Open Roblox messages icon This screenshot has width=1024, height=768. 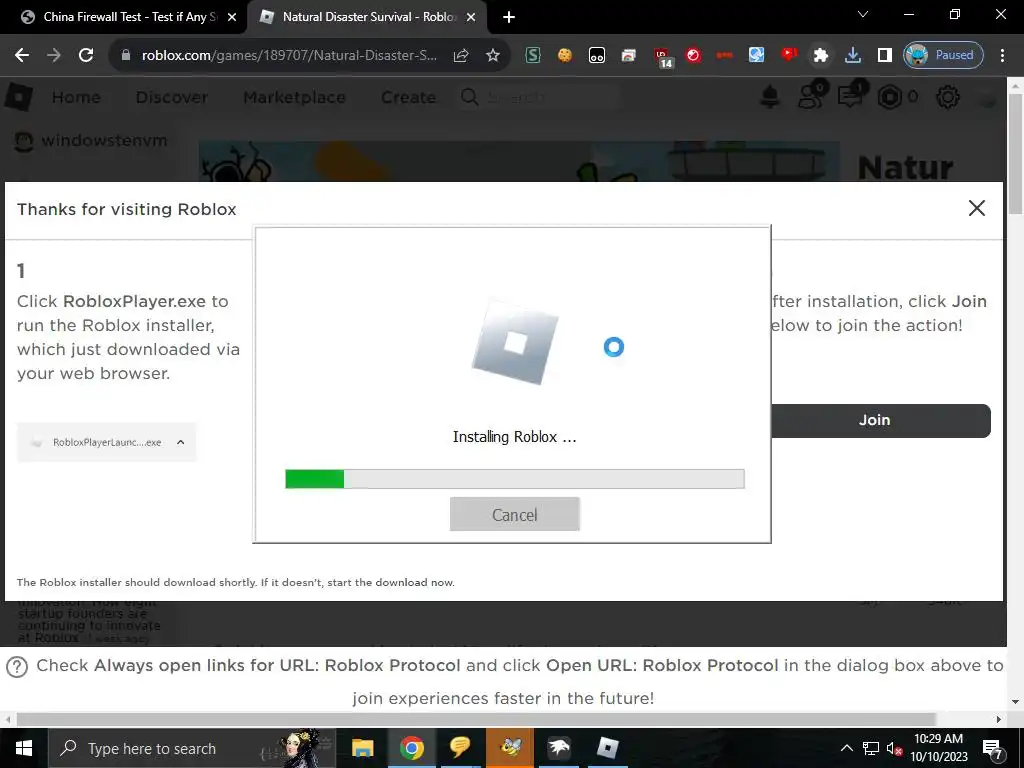point(851,96)
